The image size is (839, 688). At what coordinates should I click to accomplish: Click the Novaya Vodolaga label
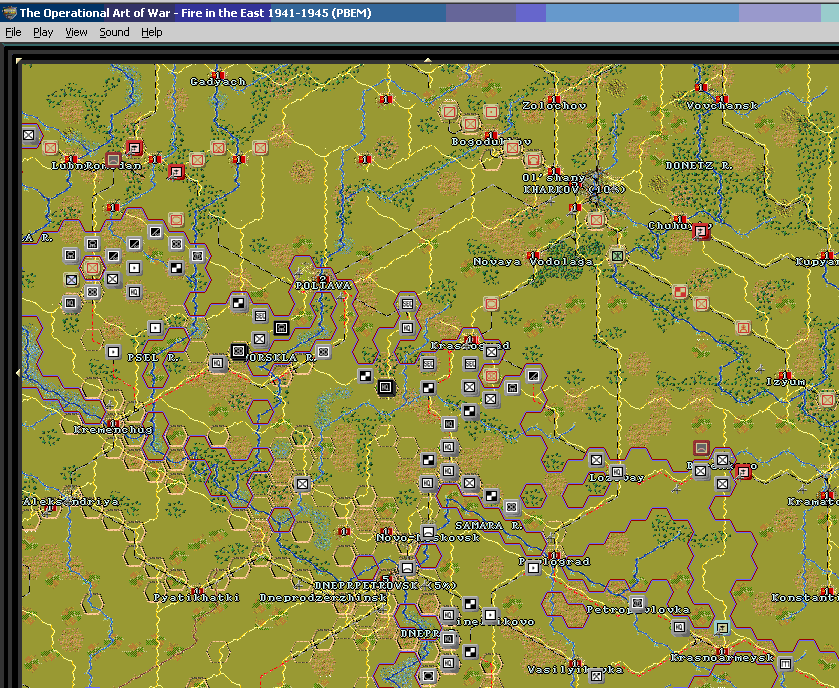(533, 262)
